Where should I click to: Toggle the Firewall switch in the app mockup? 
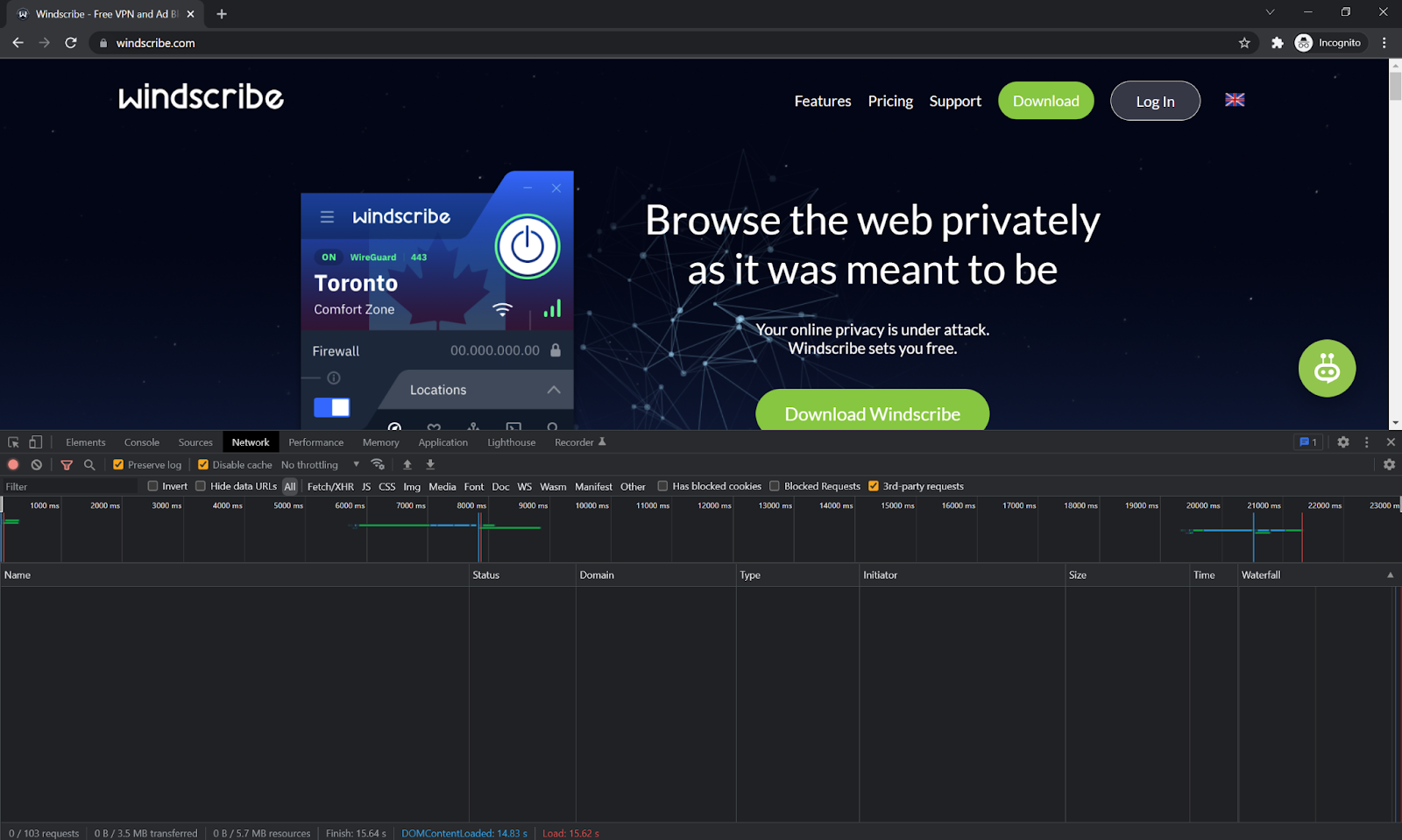332,407
